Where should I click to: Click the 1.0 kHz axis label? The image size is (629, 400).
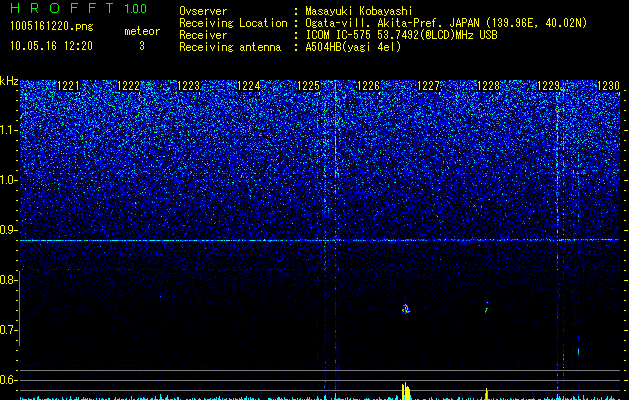pos(8,180)
